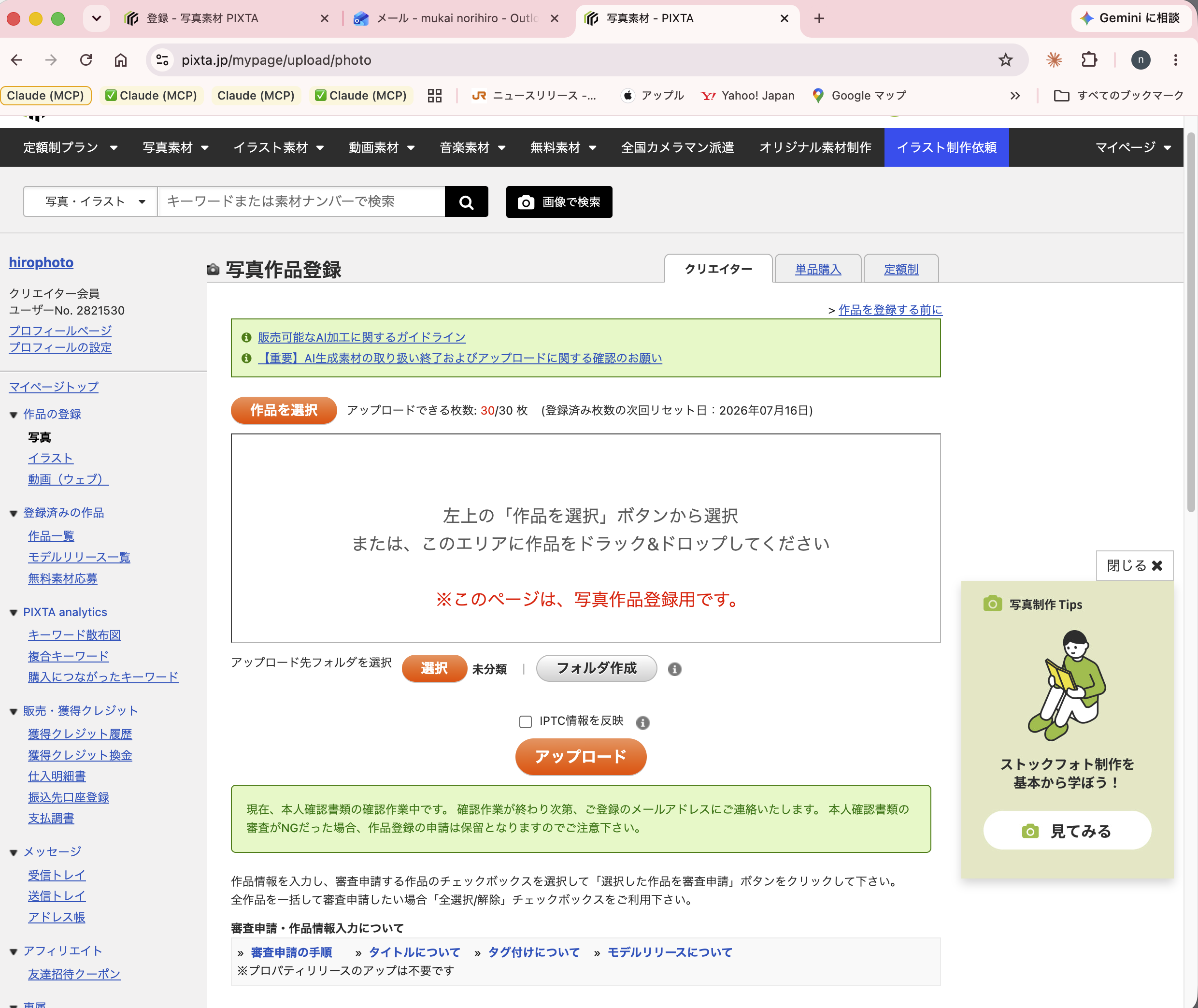The height and width of the screenshot is (1008, 1198).
Task: Open the browser extensions puzzle icon
Action: (1089, 60)
